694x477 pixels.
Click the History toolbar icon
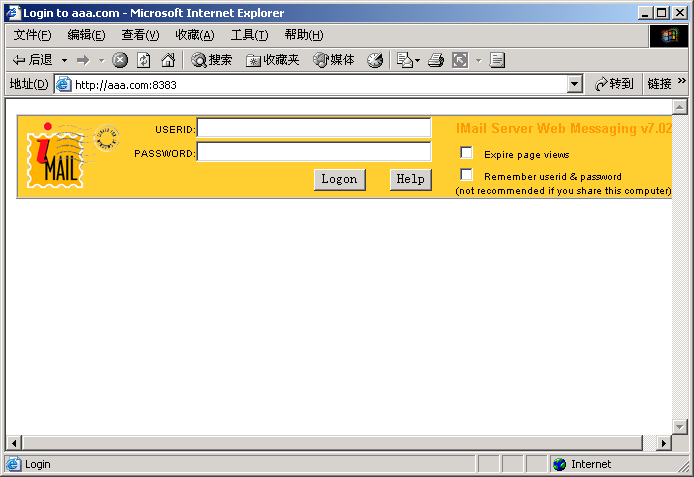click(375, 60)
